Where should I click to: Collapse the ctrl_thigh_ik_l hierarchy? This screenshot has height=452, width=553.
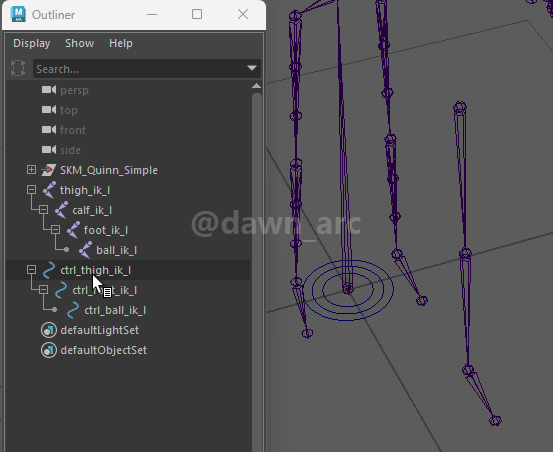pos(31,270)
